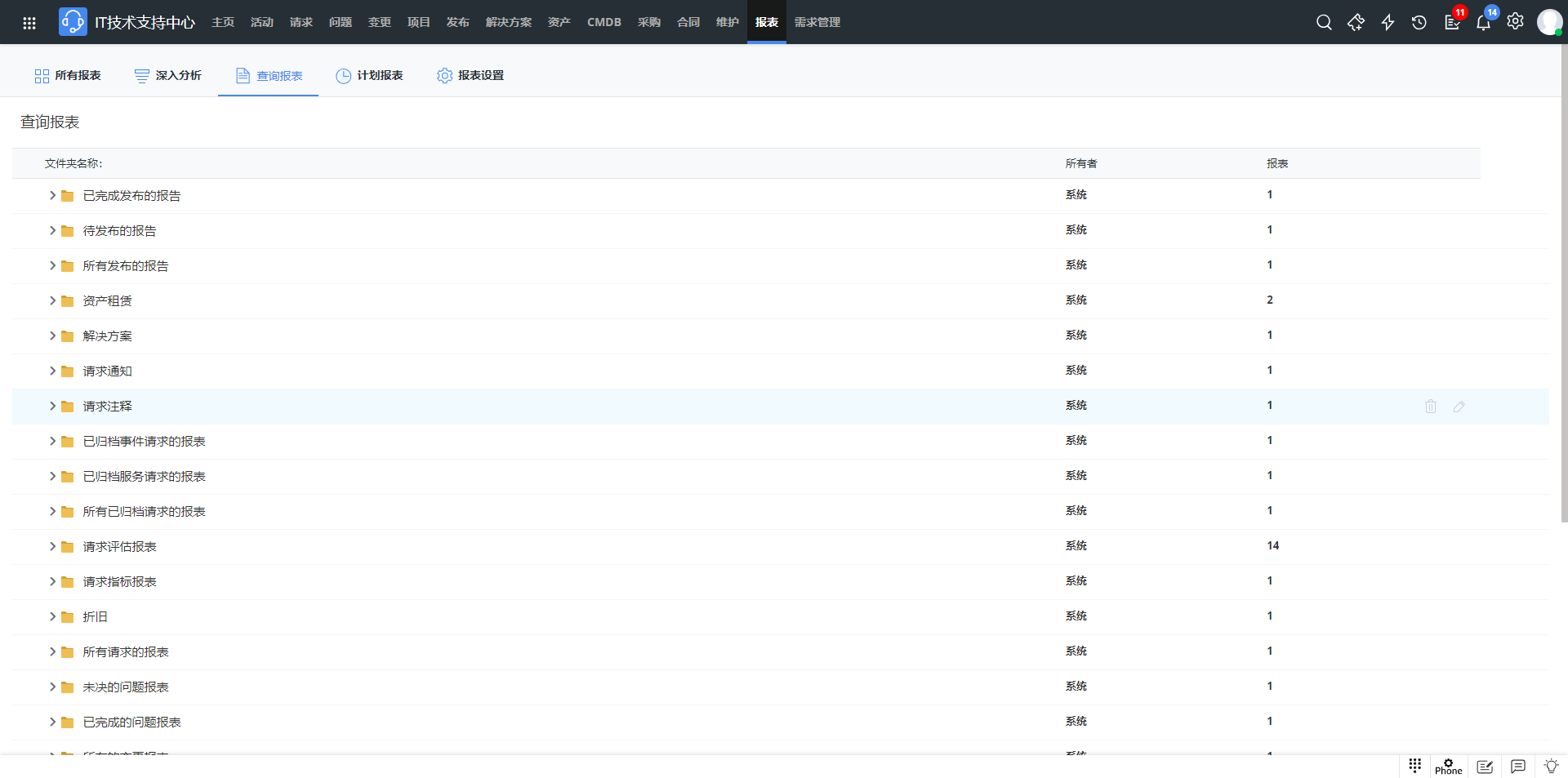Open the 需求管理 module in top menu

pyautogui.click(x=817, y=22)
